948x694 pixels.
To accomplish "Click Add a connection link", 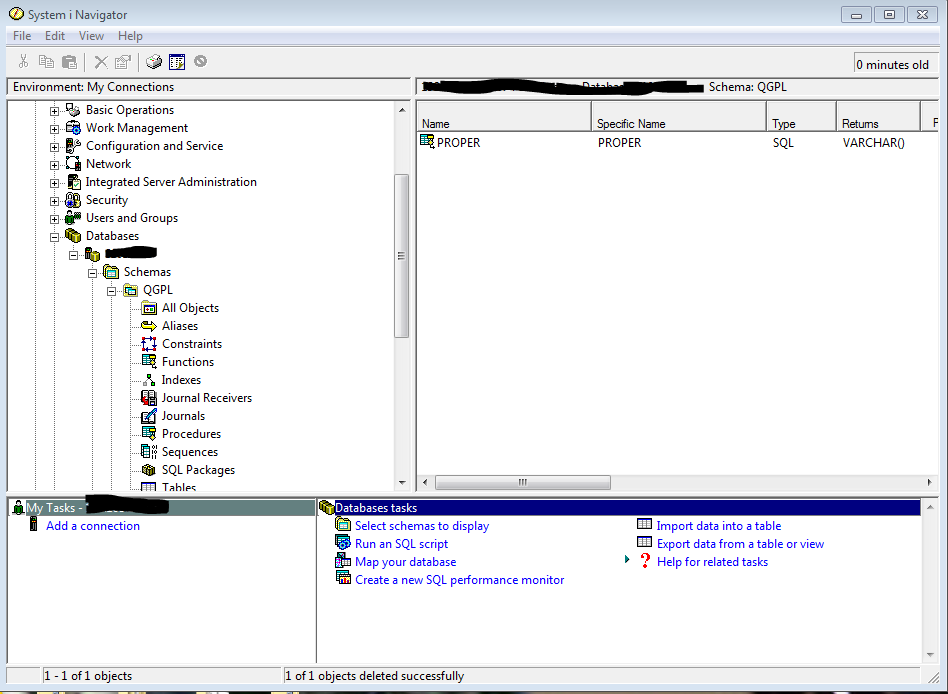I will pyautogui.click(x=93, y=526).
